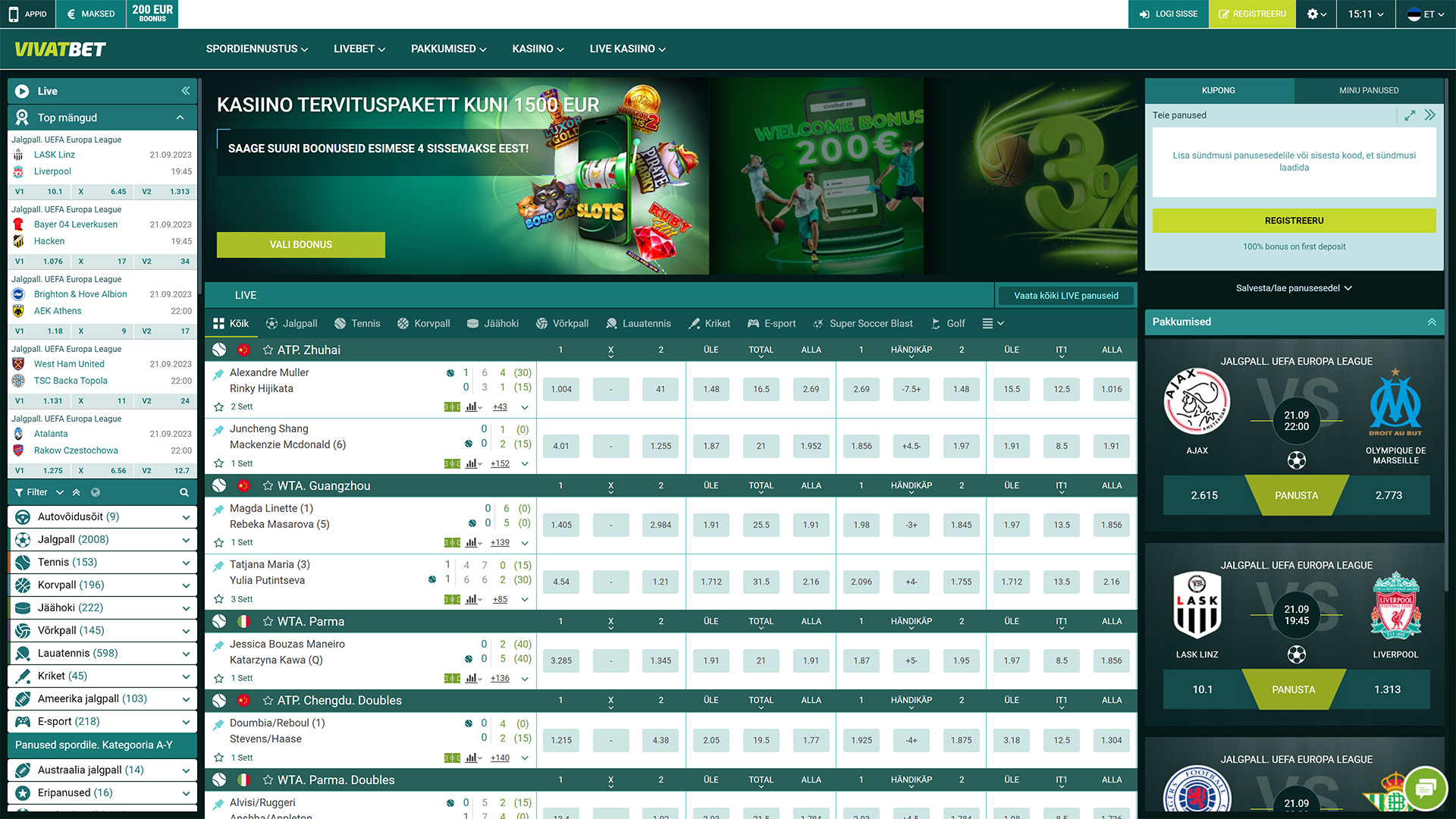
Task: Click PANUSTA on the Ajax vs Marseille offer
Action: (1296, 495)
